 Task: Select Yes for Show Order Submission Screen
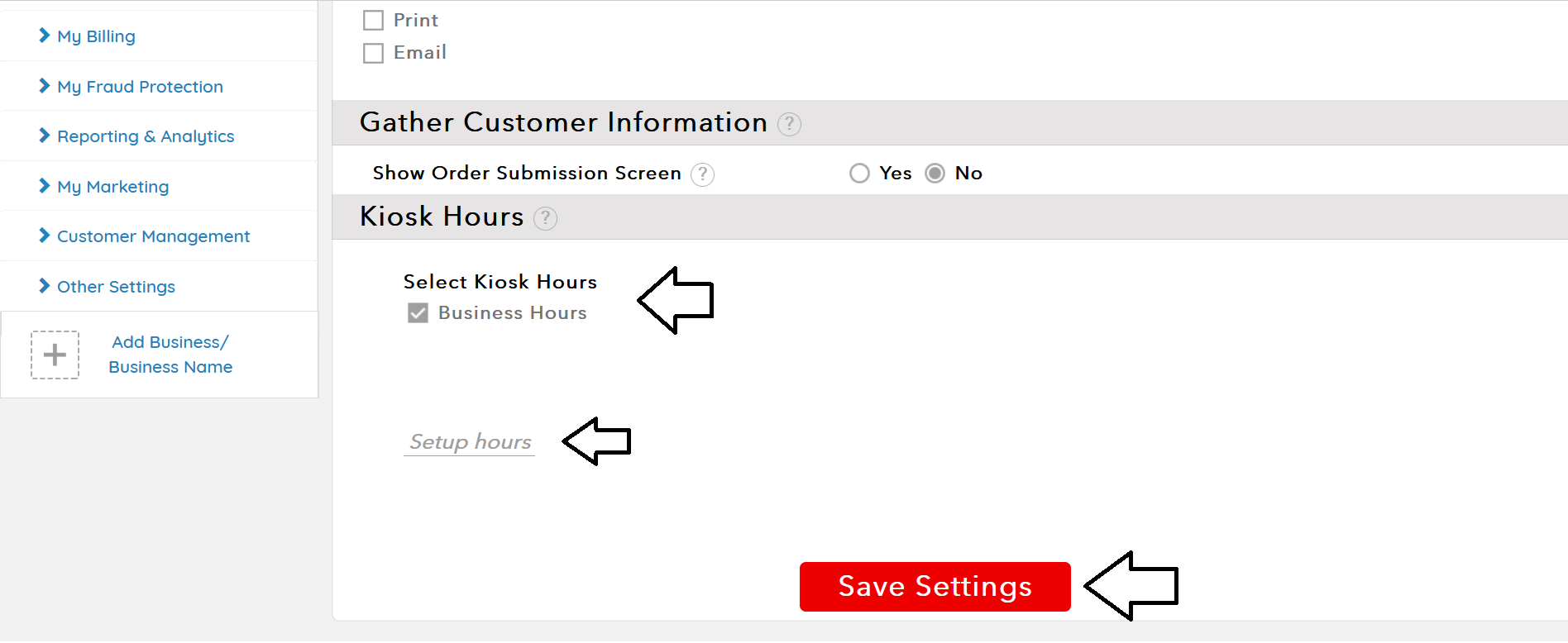point(860,174)
